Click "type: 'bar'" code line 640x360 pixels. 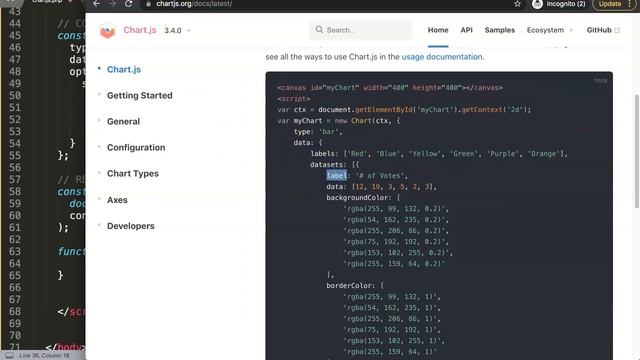[318, 132]
